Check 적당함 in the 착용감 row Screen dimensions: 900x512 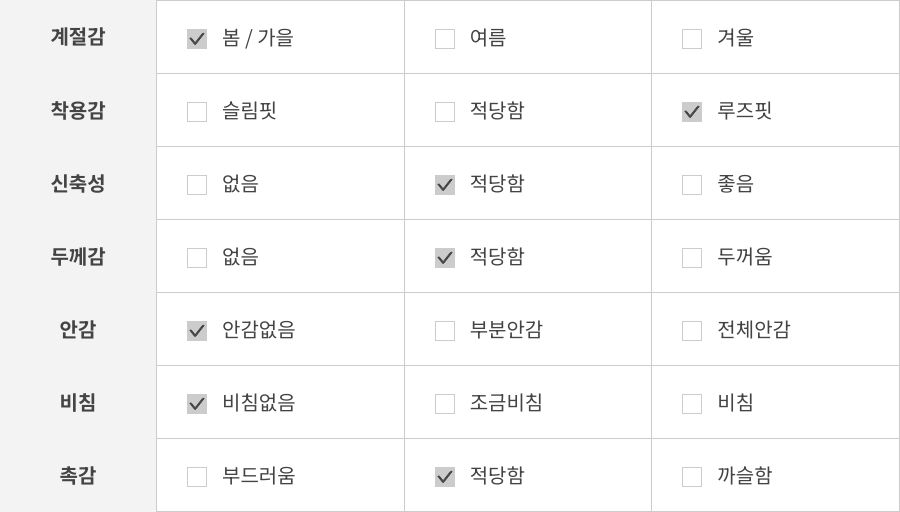click(445, 112)
